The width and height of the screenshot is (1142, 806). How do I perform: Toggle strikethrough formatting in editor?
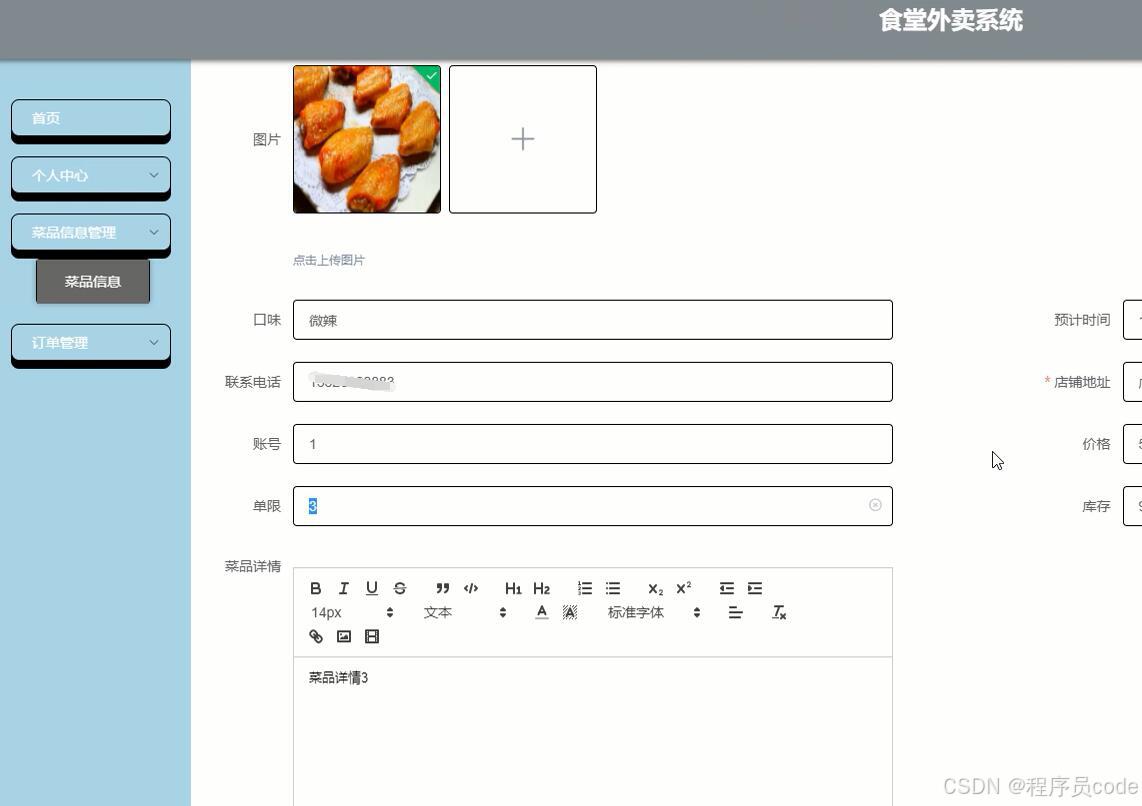(x=400, y=588)
